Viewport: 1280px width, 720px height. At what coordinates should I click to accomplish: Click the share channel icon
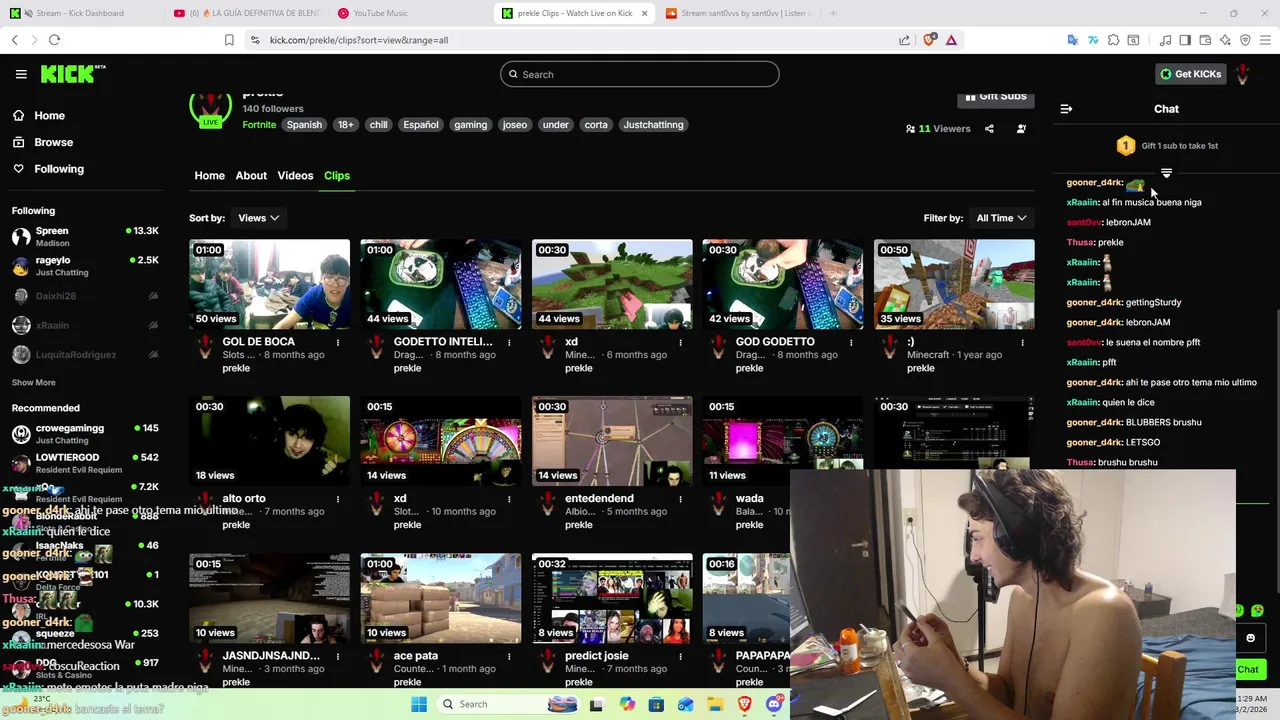989,129
